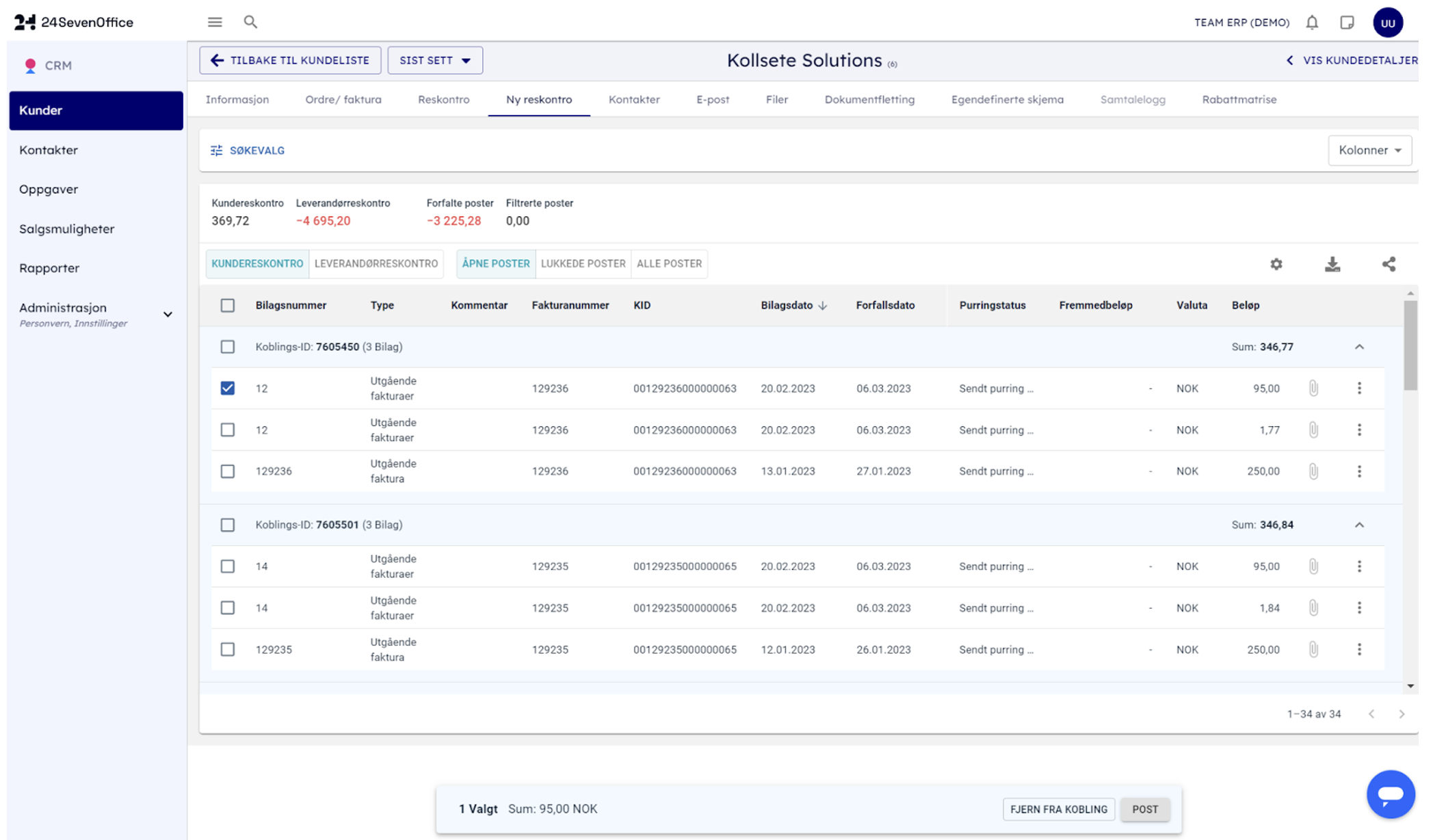The height and width of the screenshot is (840, 1446).
Task: Click FJERN FRA KOBLING button
Action: coord(1059,809)
